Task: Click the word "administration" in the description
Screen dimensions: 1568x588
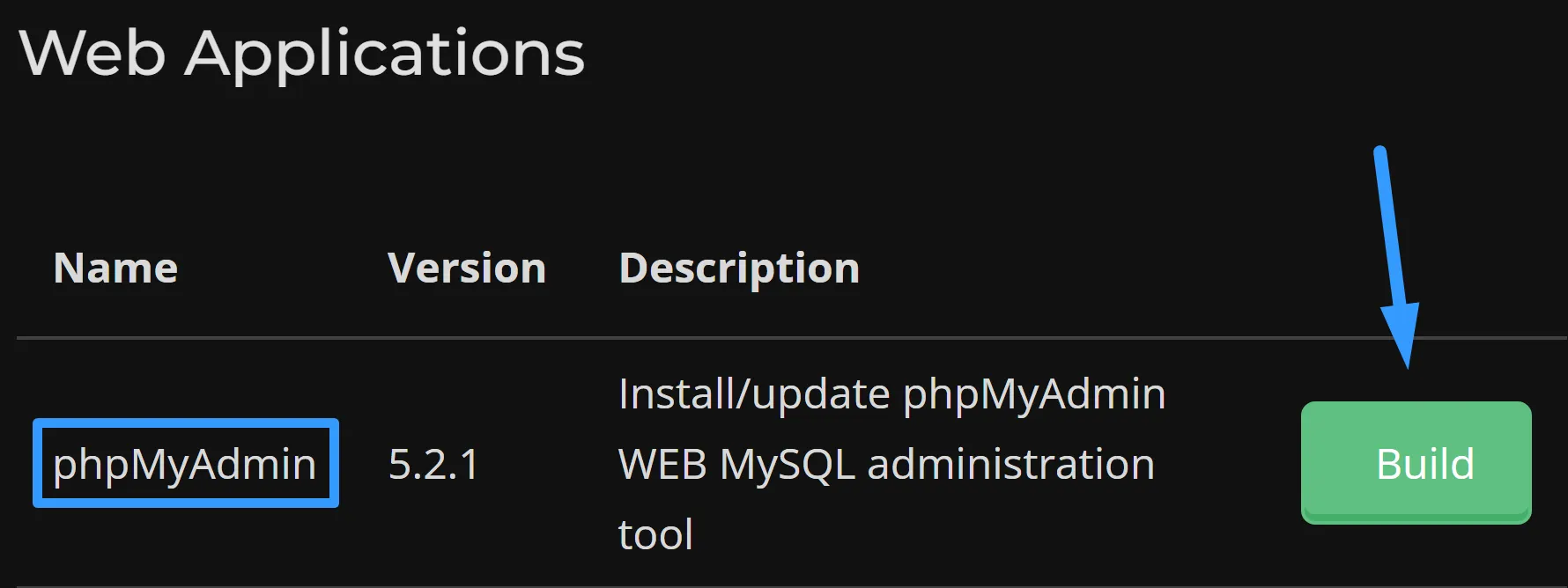Action: tap(1010, 464)
